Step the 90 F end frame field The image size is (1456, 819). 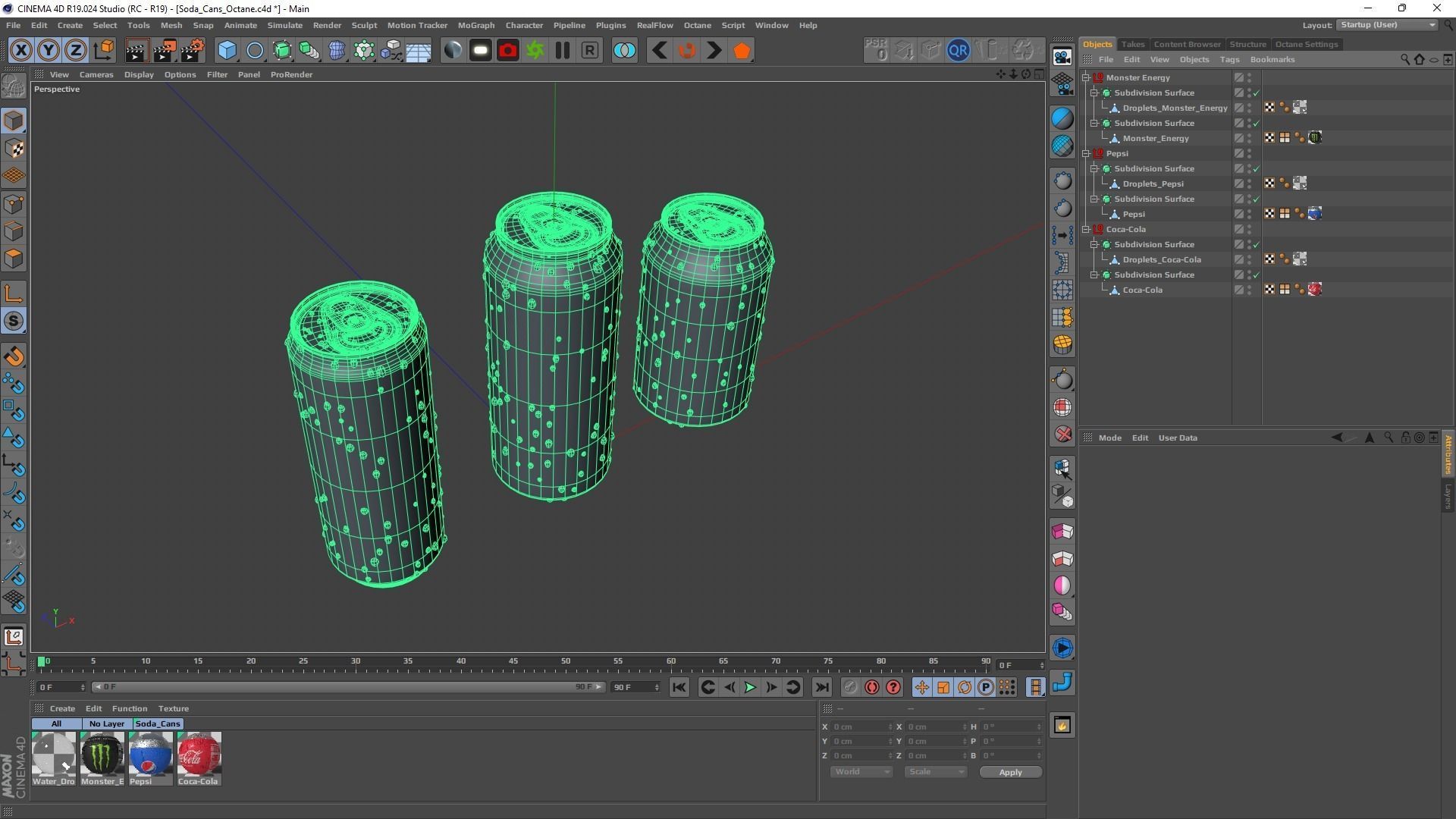click(657, 688)
